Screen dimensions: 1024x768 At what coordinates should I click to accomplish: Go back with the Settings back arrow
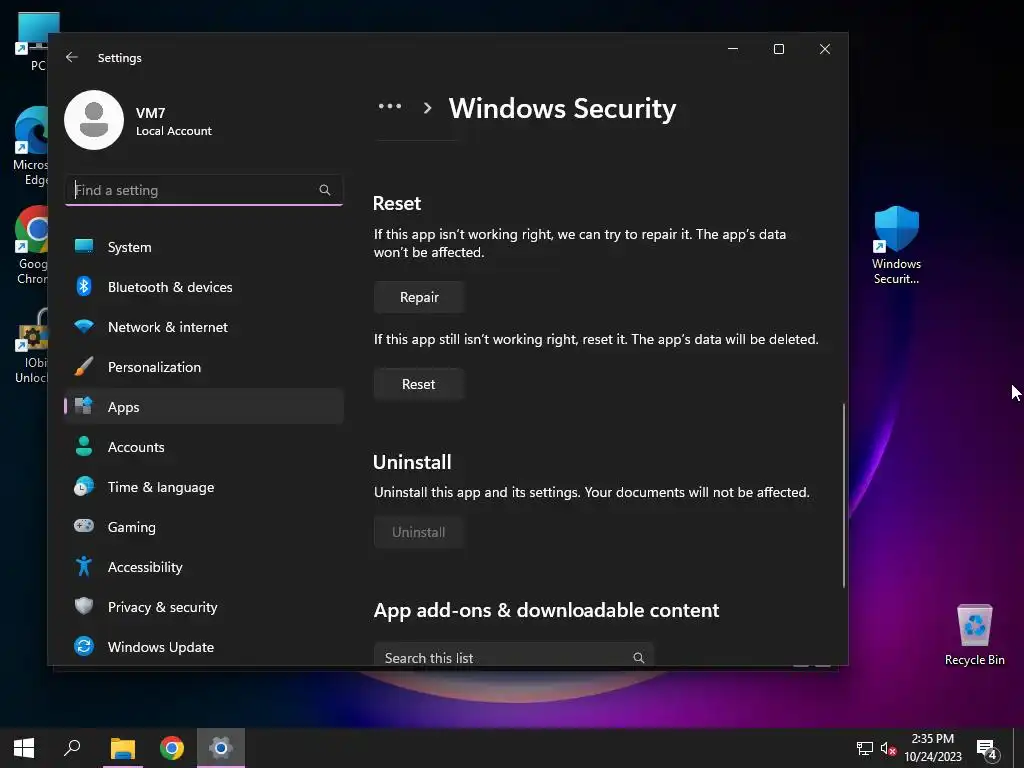[72, 57]
